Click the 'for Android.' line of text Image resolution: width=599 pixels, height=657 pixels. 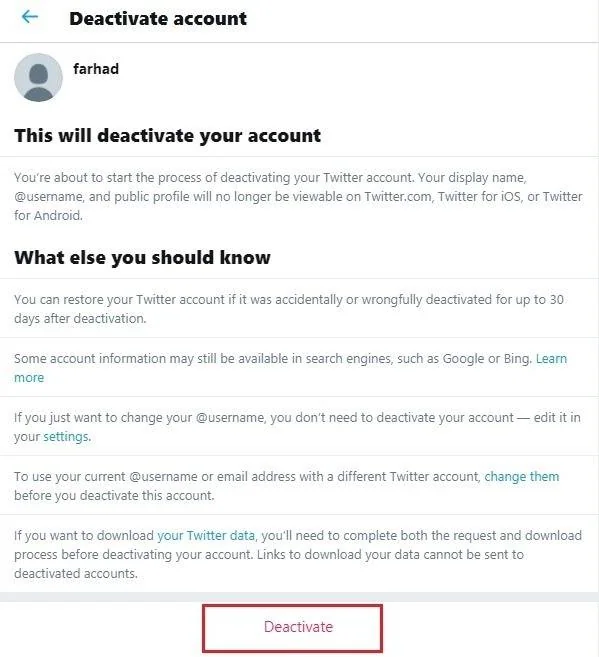click(x=48, y=215)
